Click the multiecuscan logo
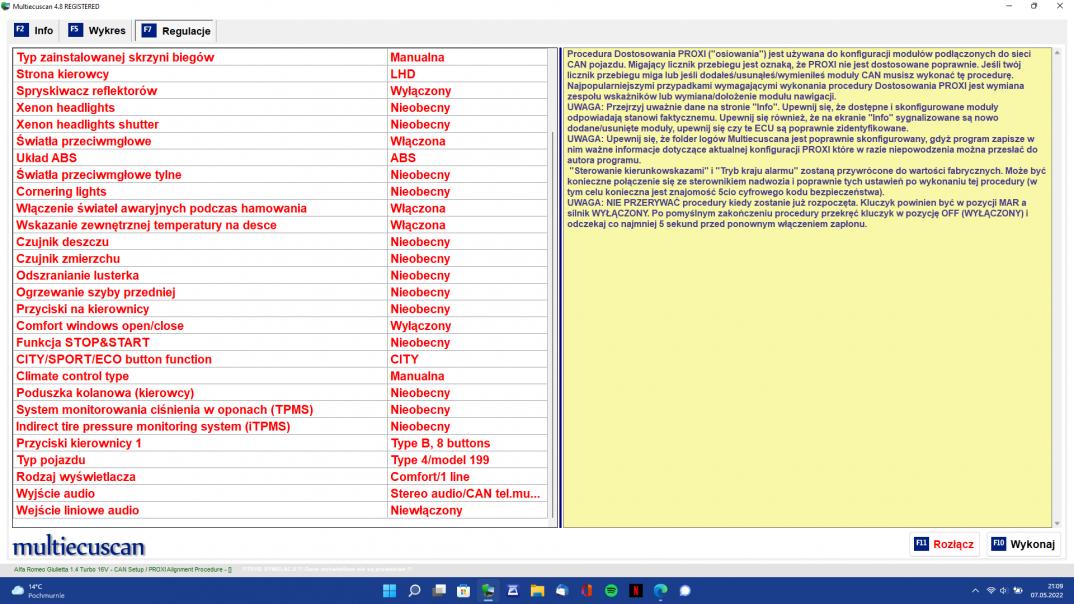 79,546
